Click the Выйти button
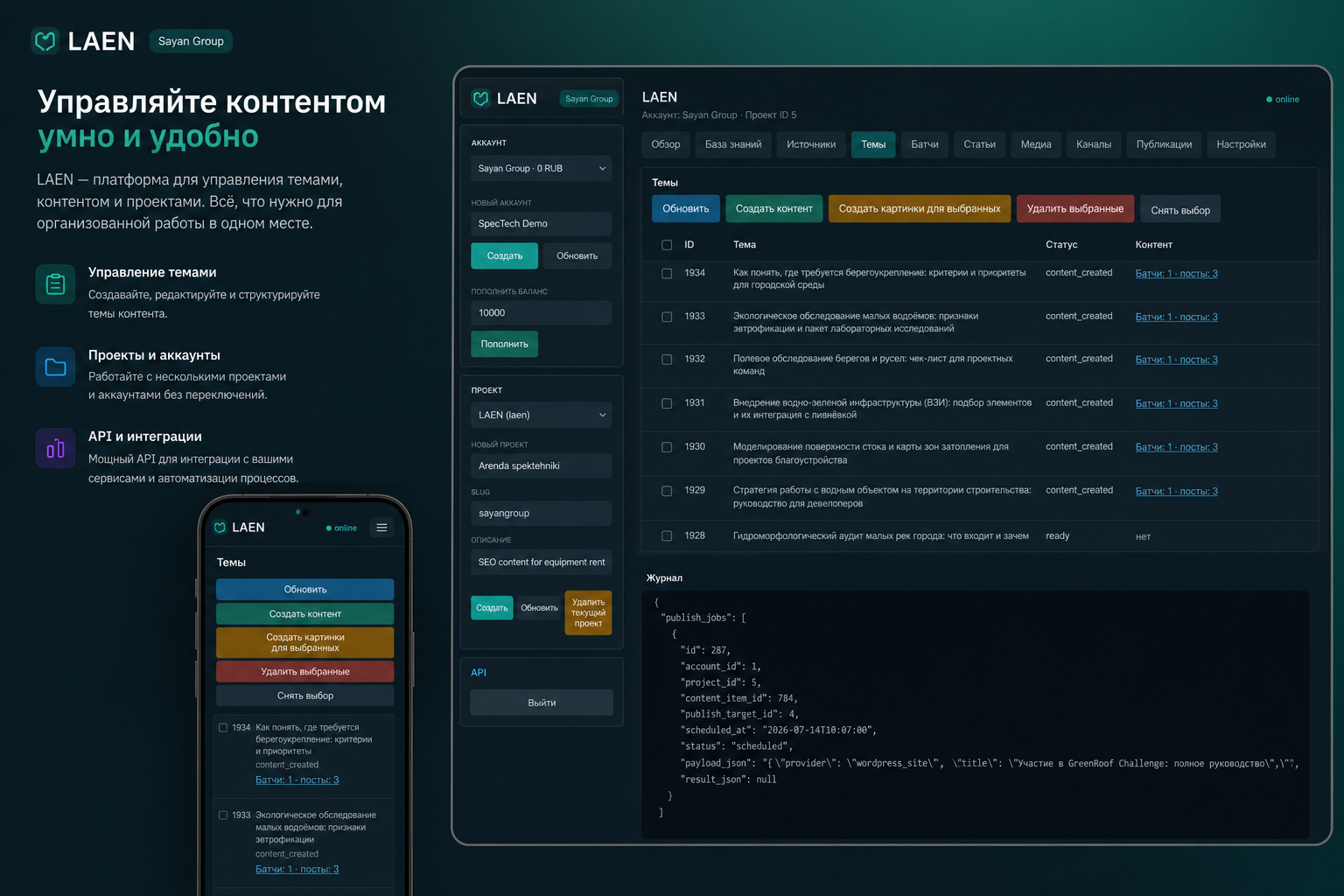Viewport: 1344px width, 896px height. pyautogui.click(x=542, y=703)
